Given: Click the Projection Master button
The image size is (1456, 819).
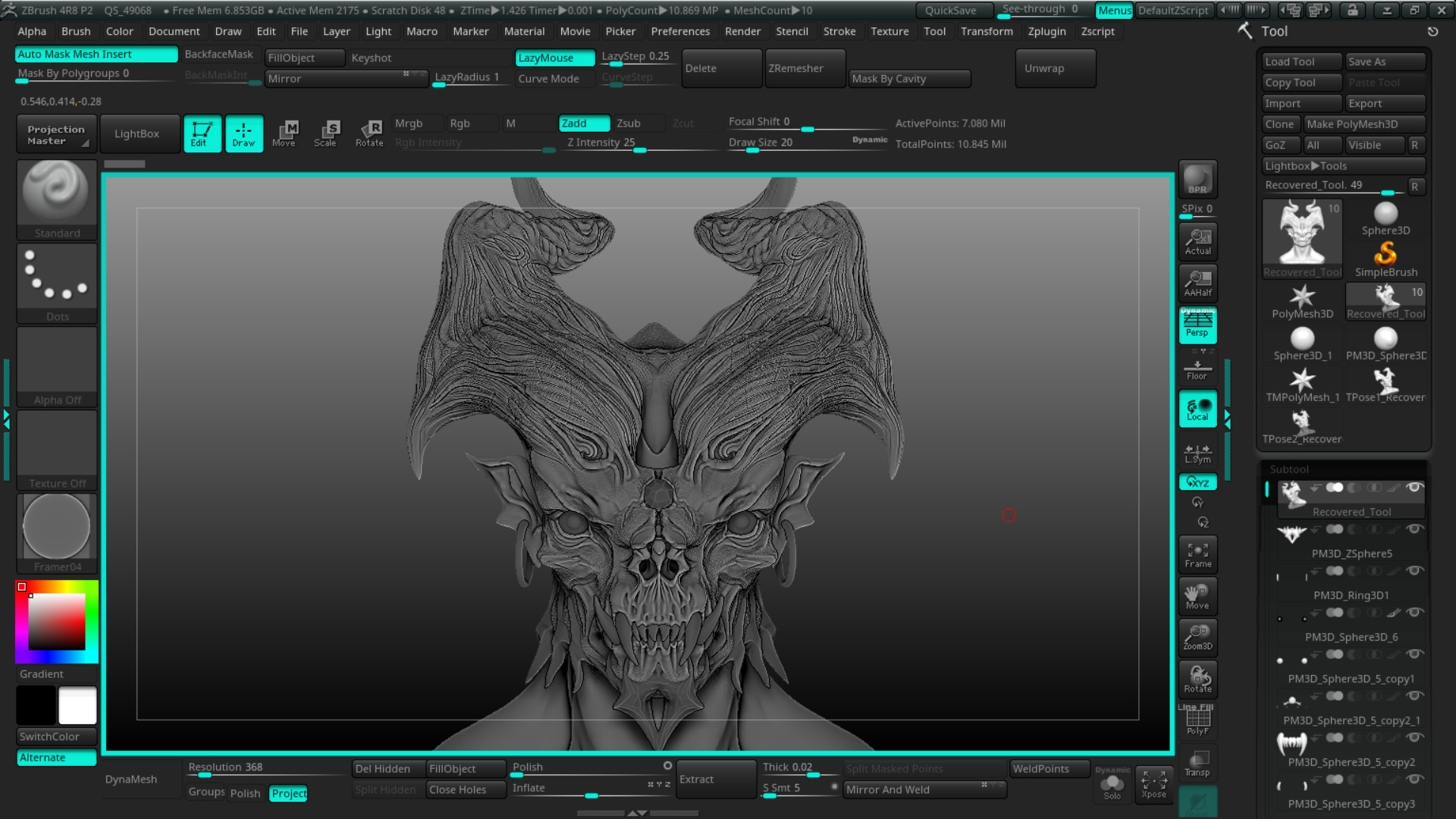Looking at the screenshot, I should [56, 134].
